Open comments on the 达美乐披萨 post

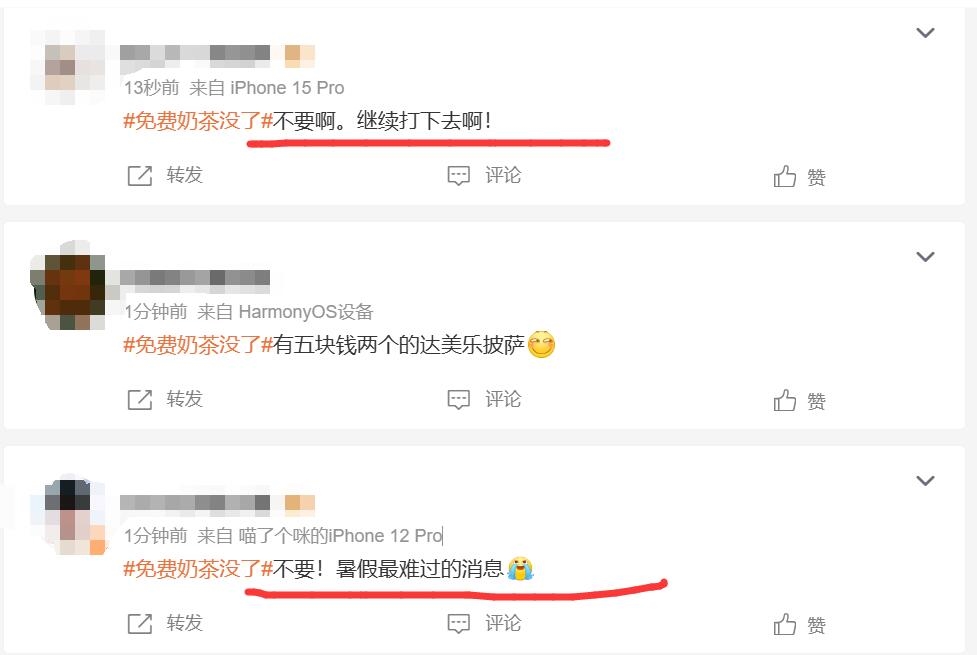click(x=484, y=399)
